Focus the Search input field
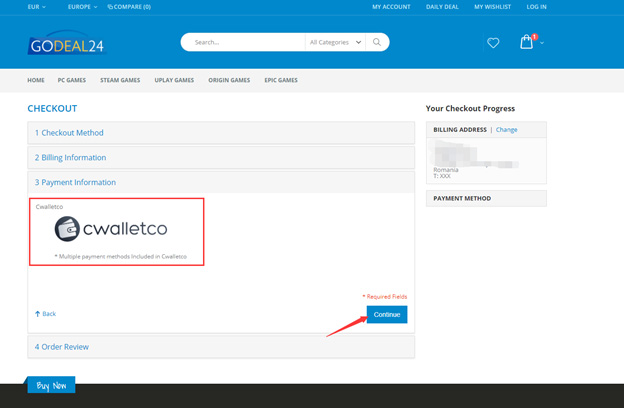This screenshot has width=624, height=408. [245, 42]
